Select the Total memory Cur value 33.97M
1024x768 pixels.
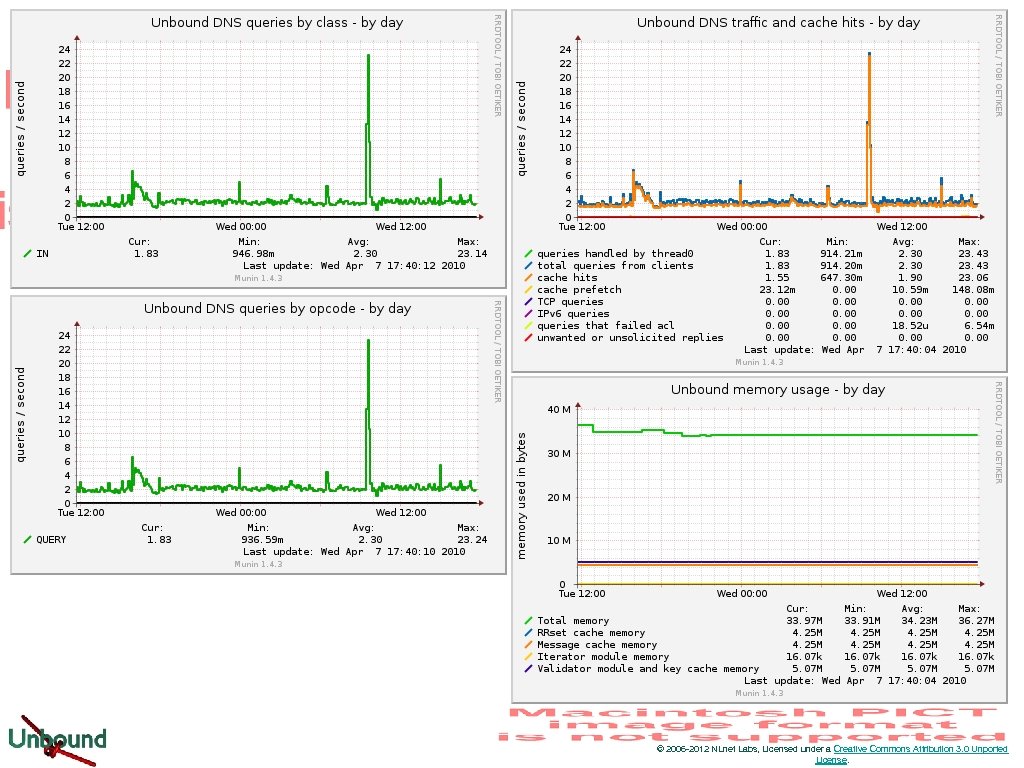[804, 620]
